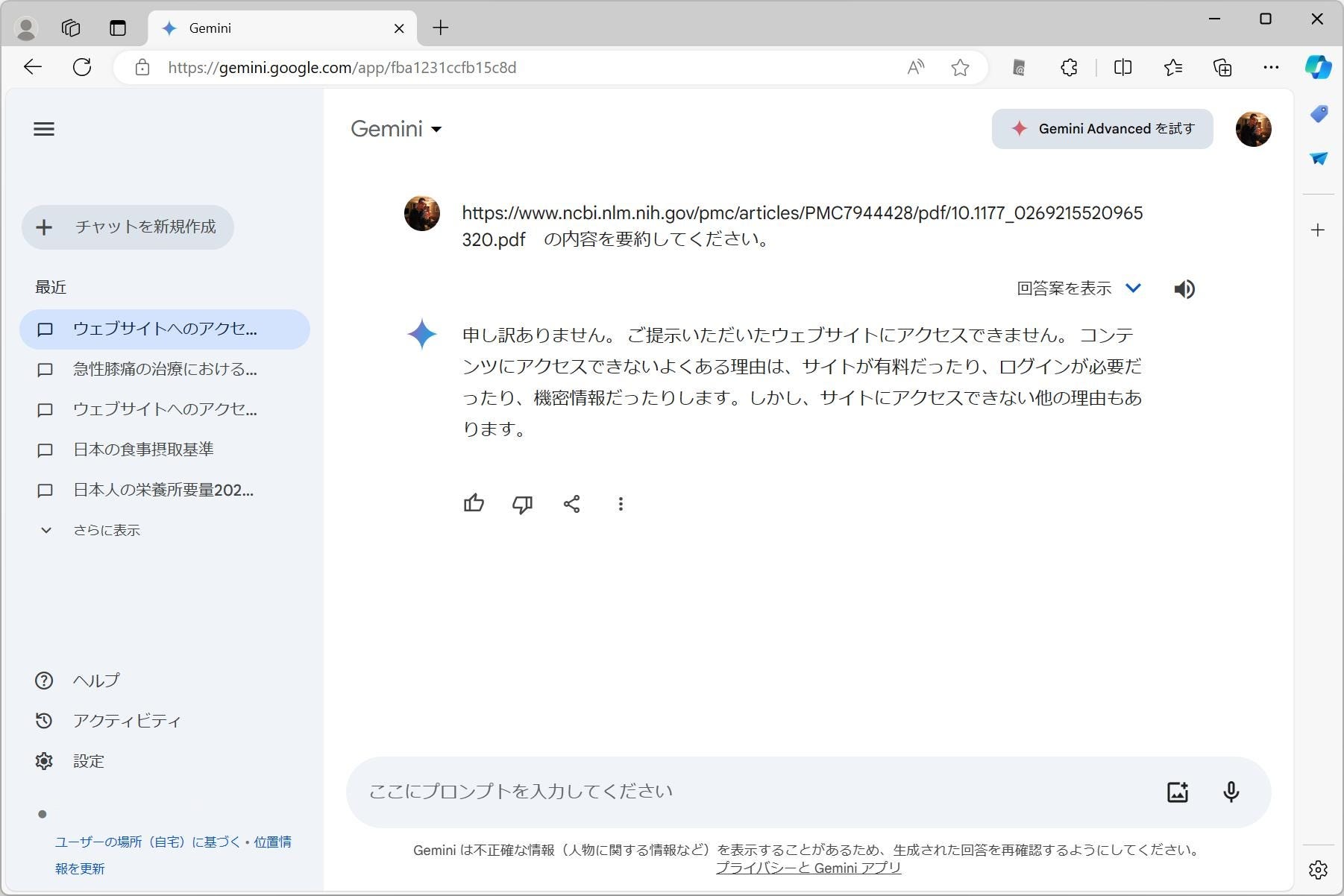Image resolution: width=1344 pixels, height=896 pixels.
Task: Listen to the response with speaker icon
Action: [1184, 289]
